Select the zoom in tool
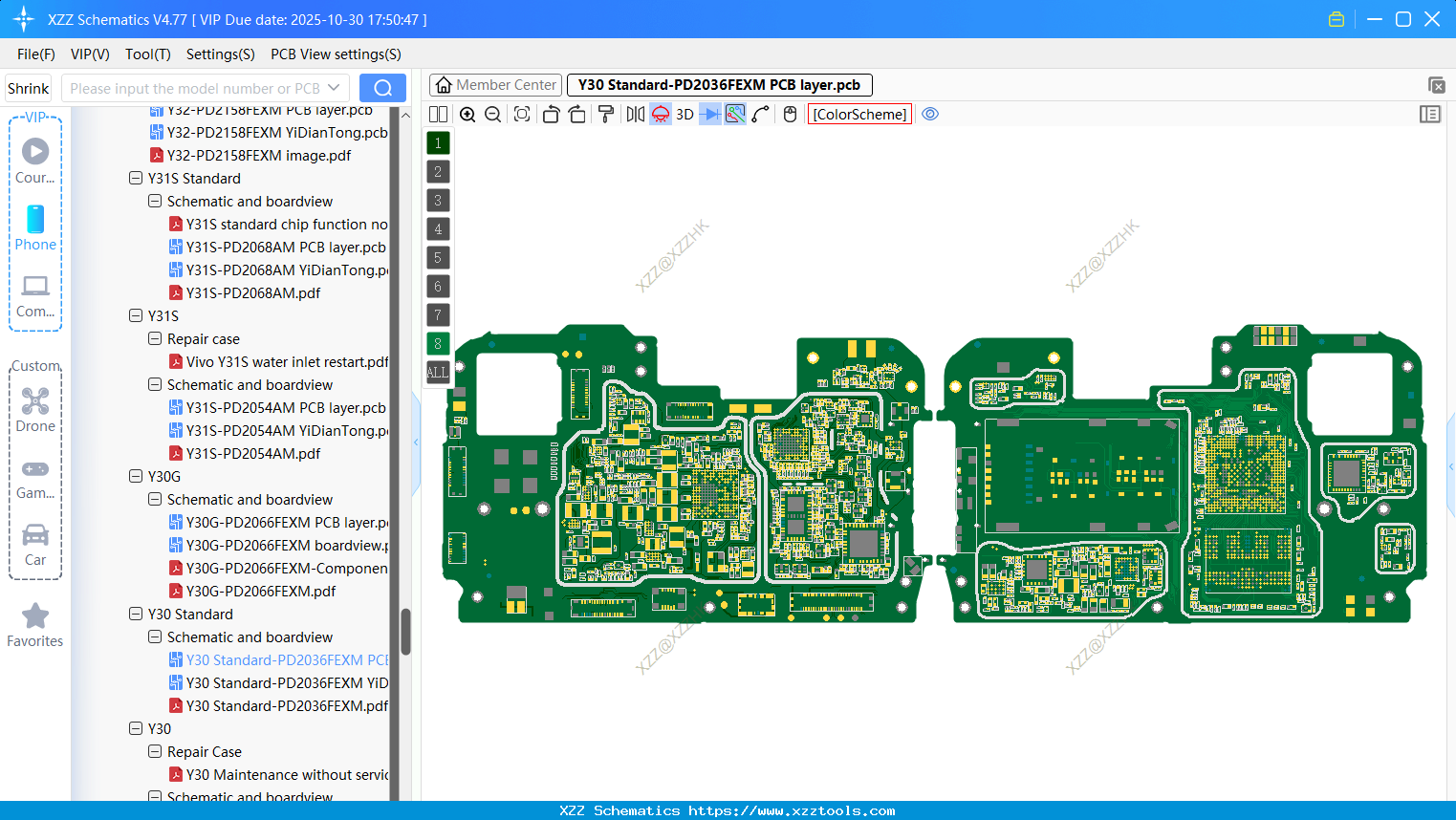 (467, 114)
